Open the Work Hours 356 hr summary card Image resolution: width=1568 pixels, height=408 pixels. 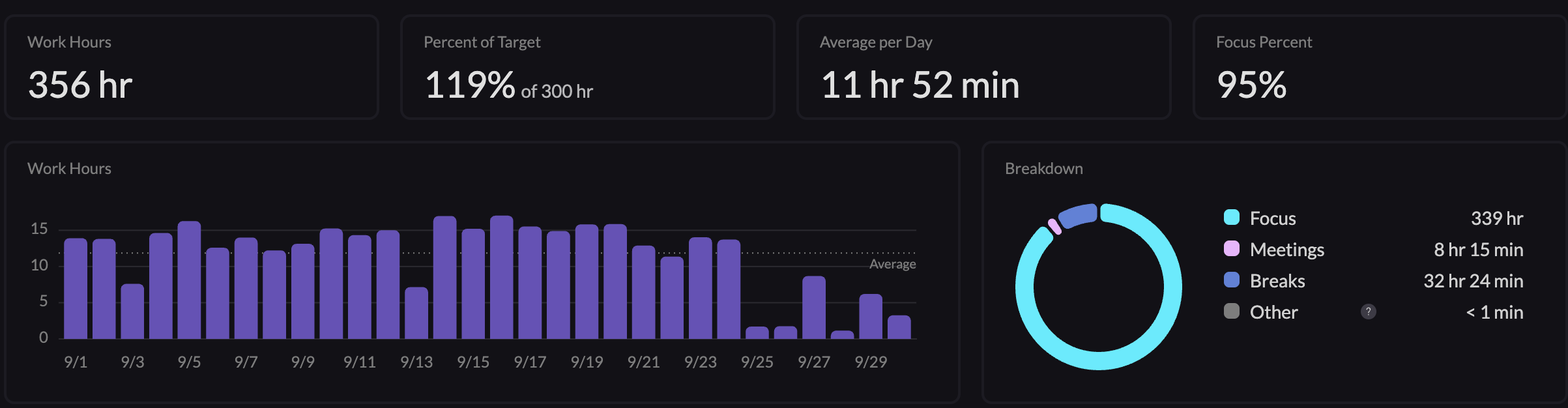(x=192, y=67)
